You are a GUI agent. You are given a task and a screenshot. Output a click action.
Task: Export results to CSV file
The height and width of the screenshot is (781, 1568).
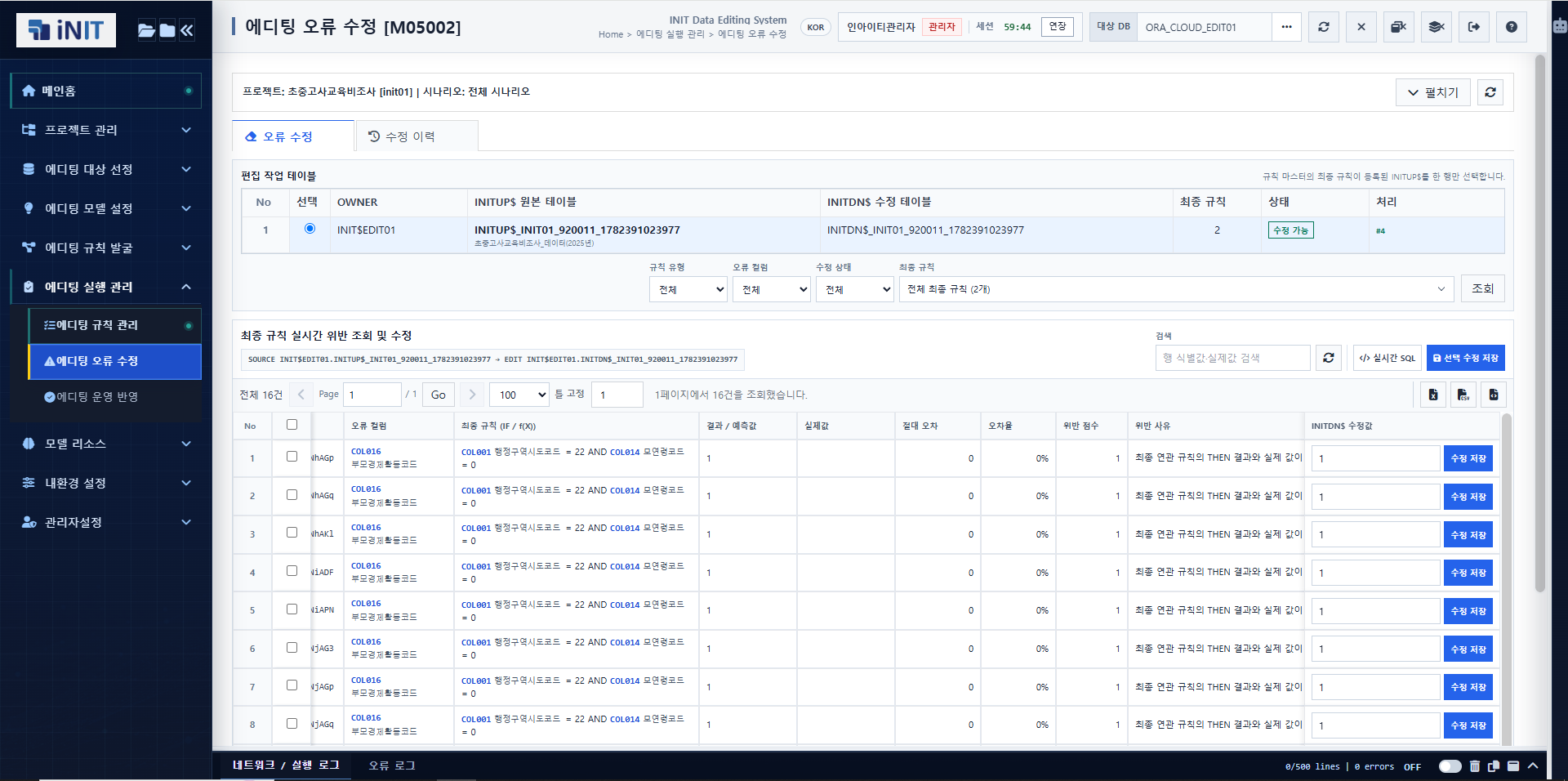[x=1463, y=395]
